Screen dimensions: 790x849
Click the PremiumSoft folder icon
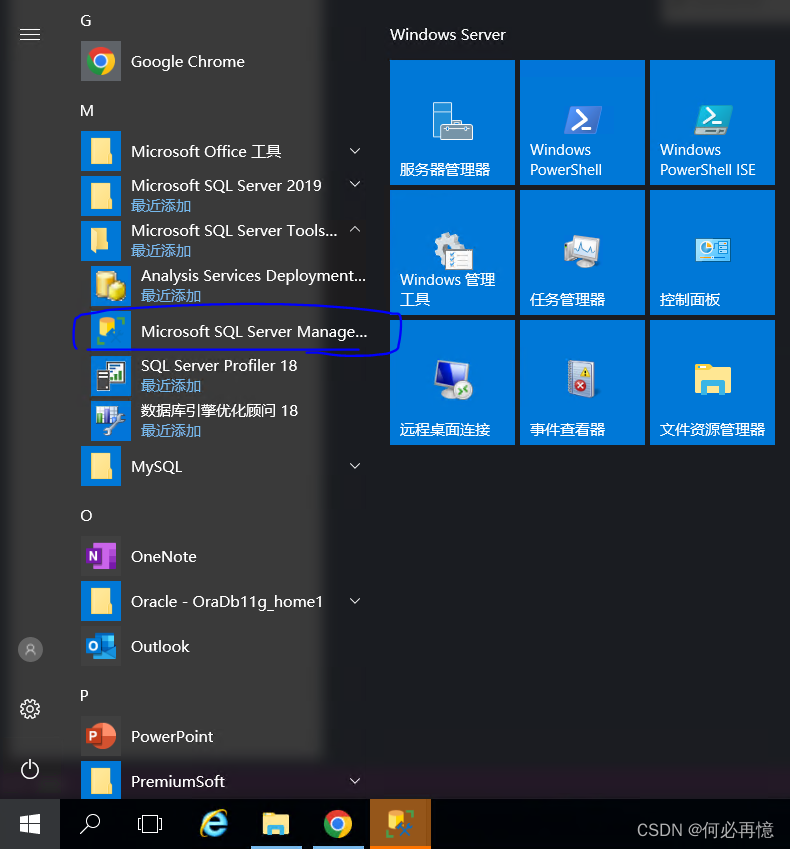[x=101, y=780]
